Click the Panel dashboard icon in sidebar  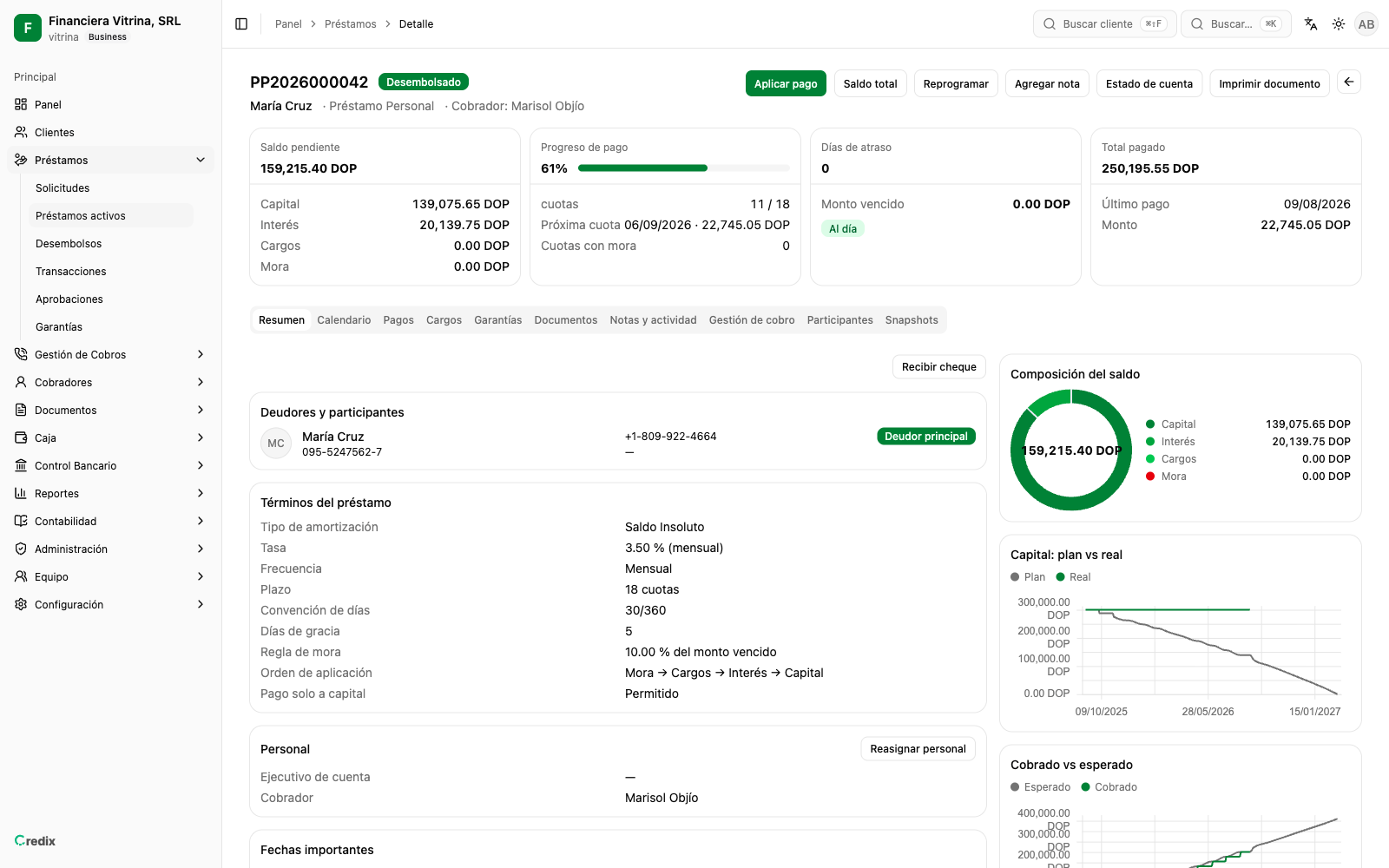click(x=21, y=104)
